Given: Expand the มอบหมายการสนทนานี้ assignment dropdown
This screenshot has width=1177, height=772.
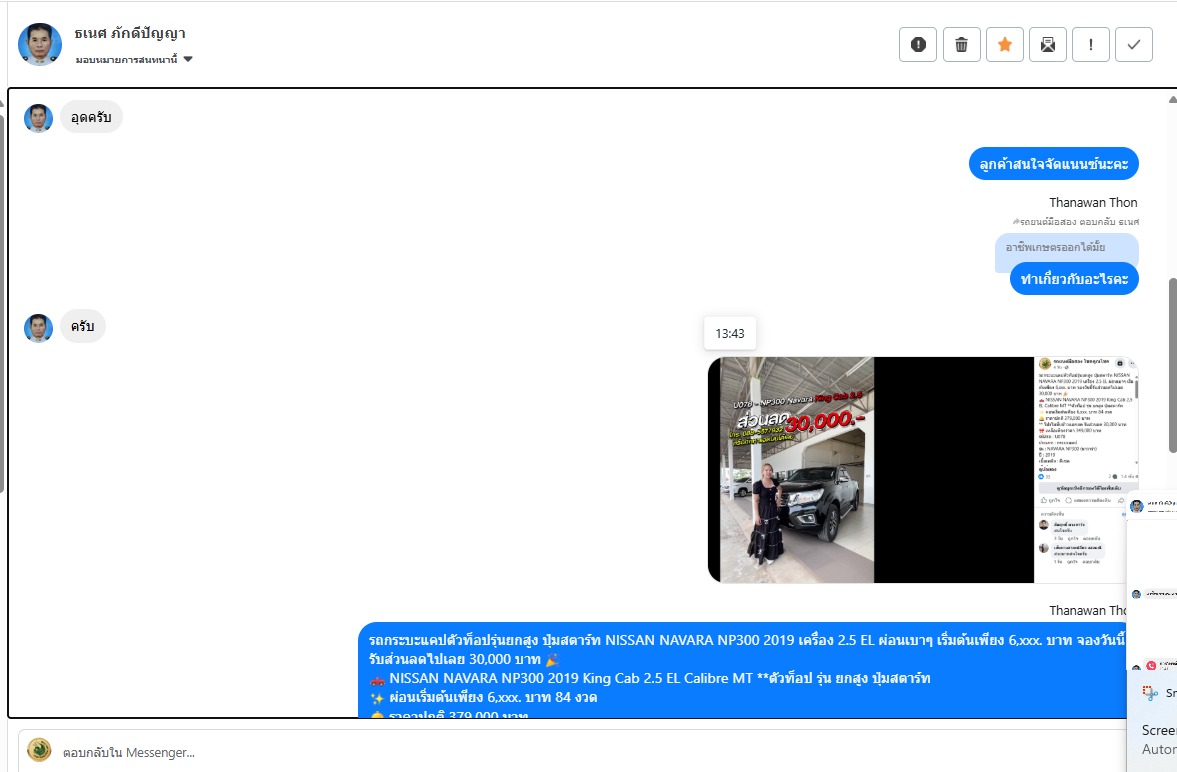Looking at the screenshot, I should click(134, 59).
